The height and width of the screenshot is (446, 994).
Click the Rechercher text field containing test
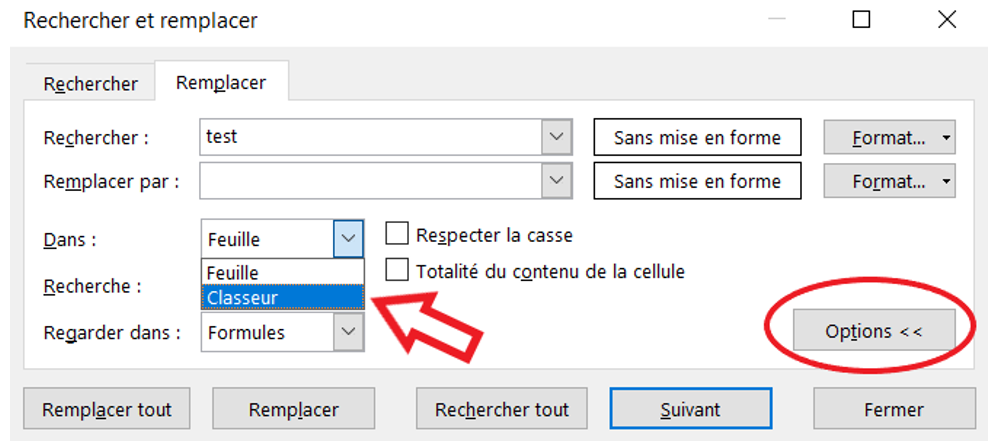[370, 137]
